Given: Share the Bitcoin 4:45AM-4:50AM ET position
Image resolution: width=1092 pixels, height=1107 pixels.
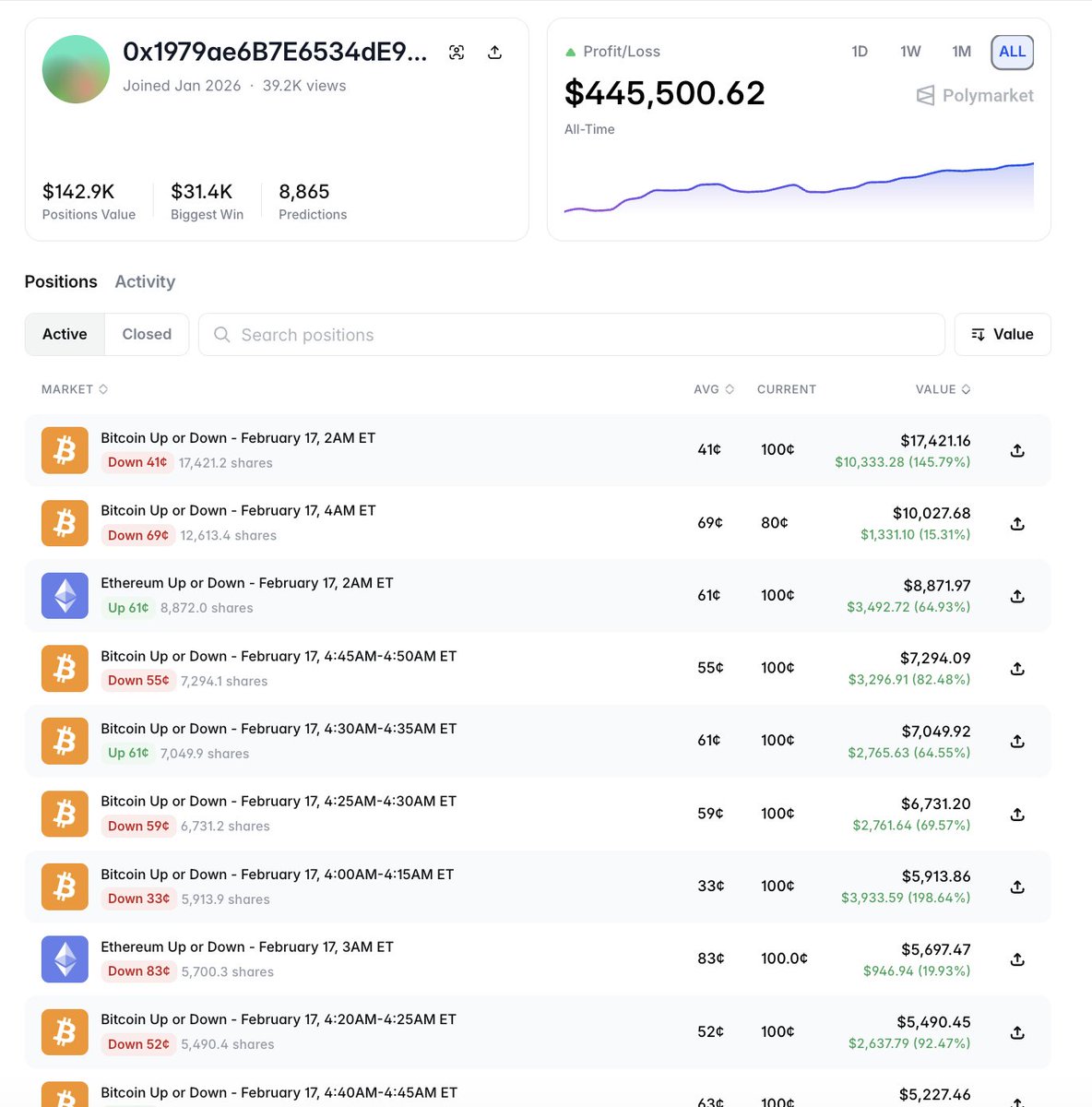Looking at the screenshot, I should (1017, 668).
